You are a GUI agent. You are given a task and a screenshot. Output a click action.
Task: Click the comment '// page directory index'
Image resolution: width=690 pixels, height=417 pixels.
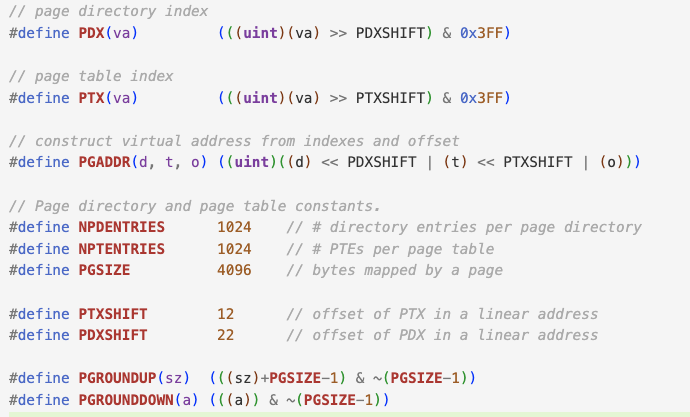[x=108, y=11]
